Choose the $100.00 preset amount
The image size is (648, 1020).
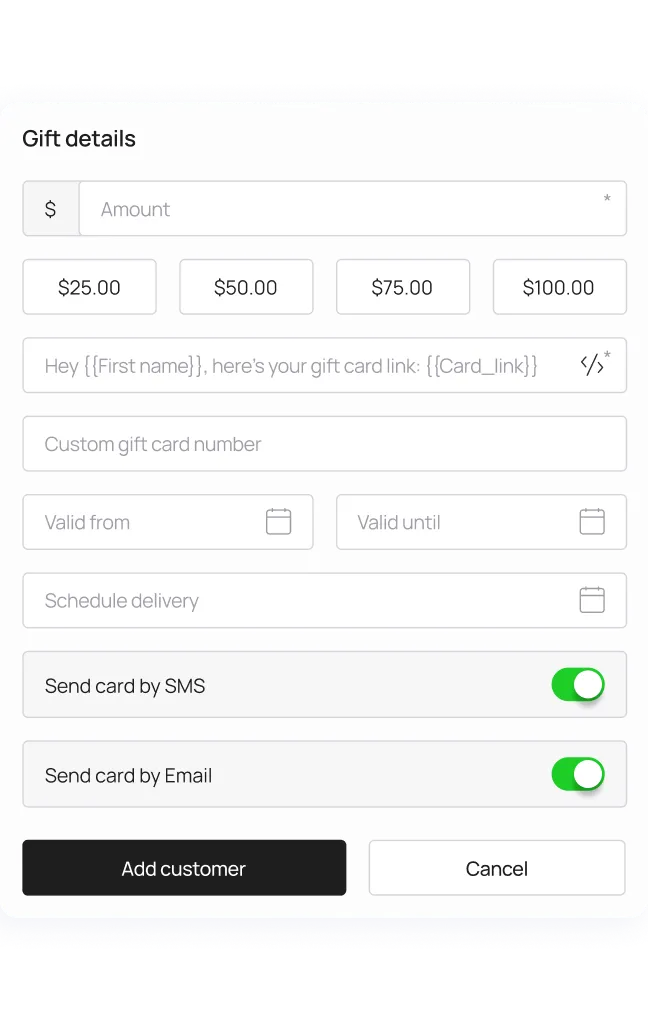560,287
